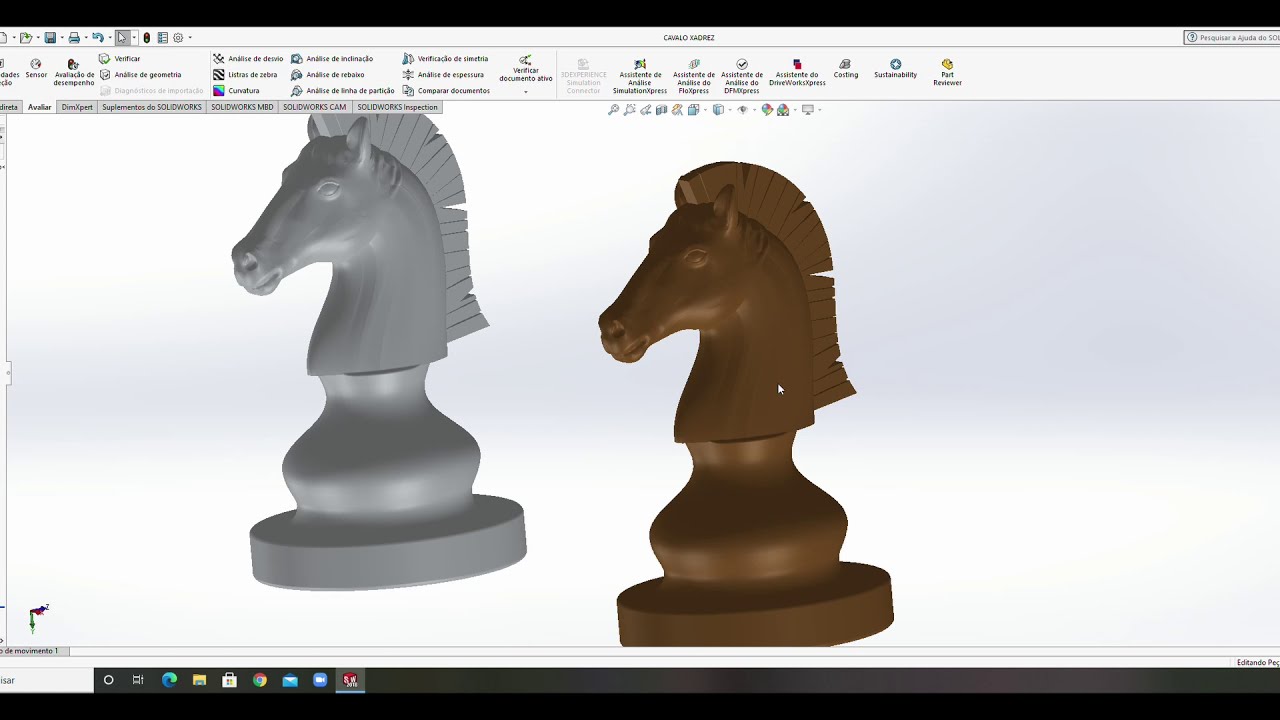Screen dimensions: 1280x720
Task: Launch Assistente de Análise do FloXpress
Action: [694, 77]
